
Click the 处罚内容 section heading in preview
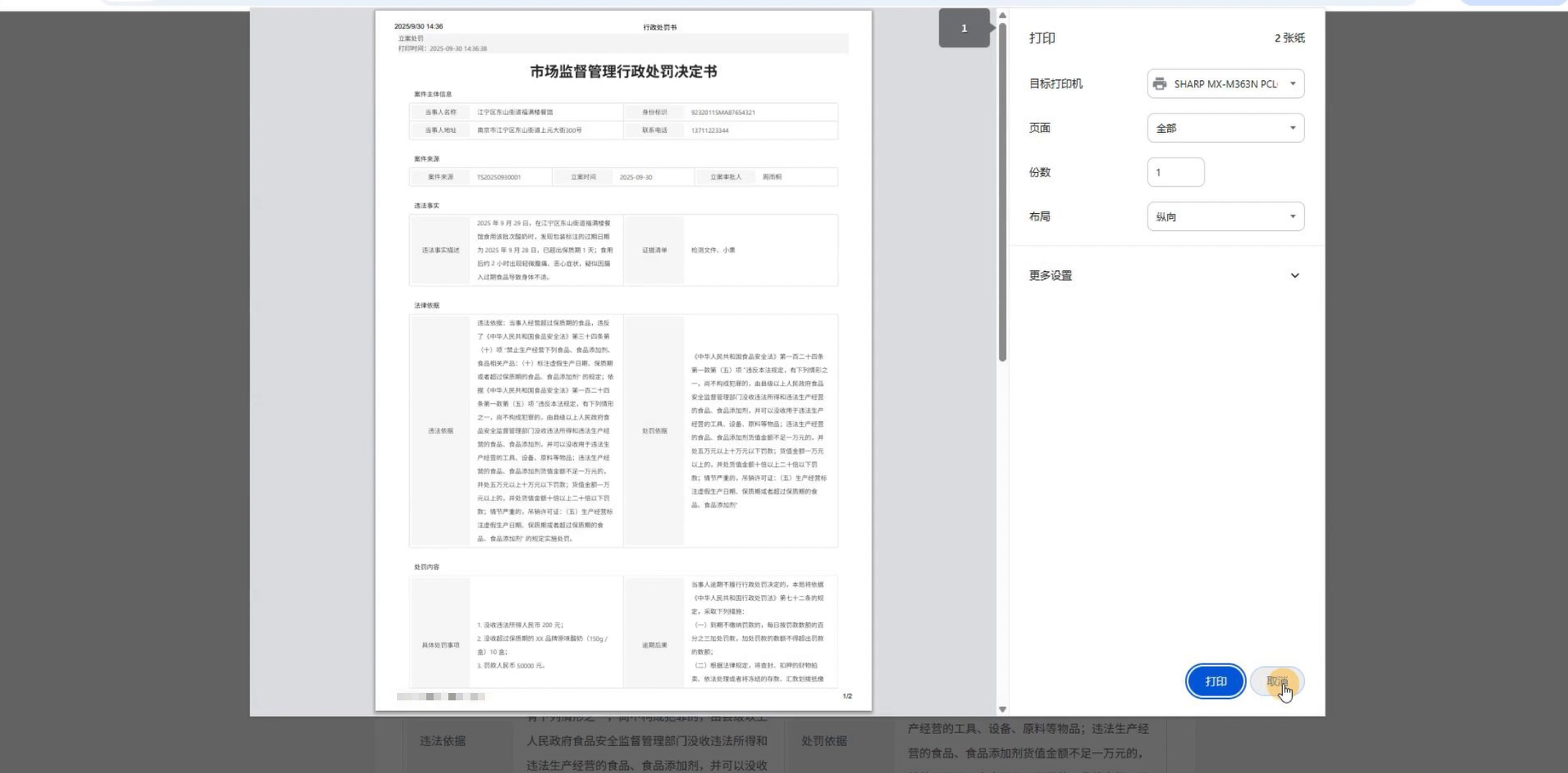(426, 566)
